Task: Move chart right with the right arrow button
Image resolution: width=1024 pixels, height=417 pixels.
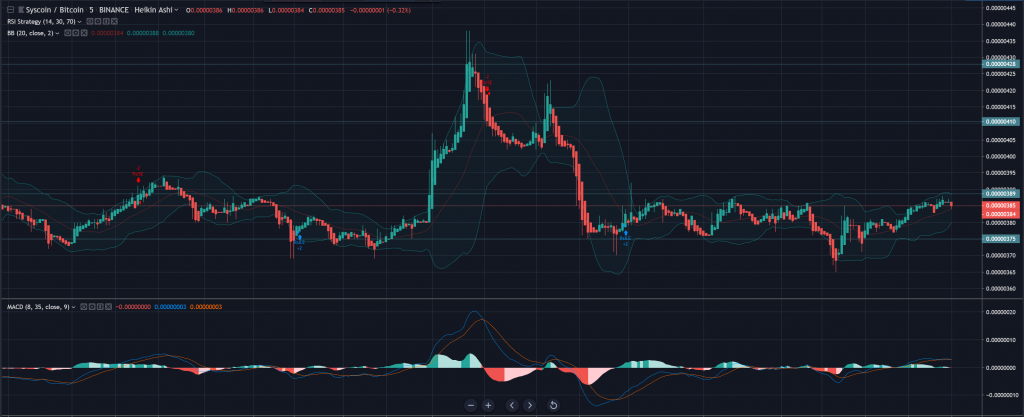Action: coord(530,405)
